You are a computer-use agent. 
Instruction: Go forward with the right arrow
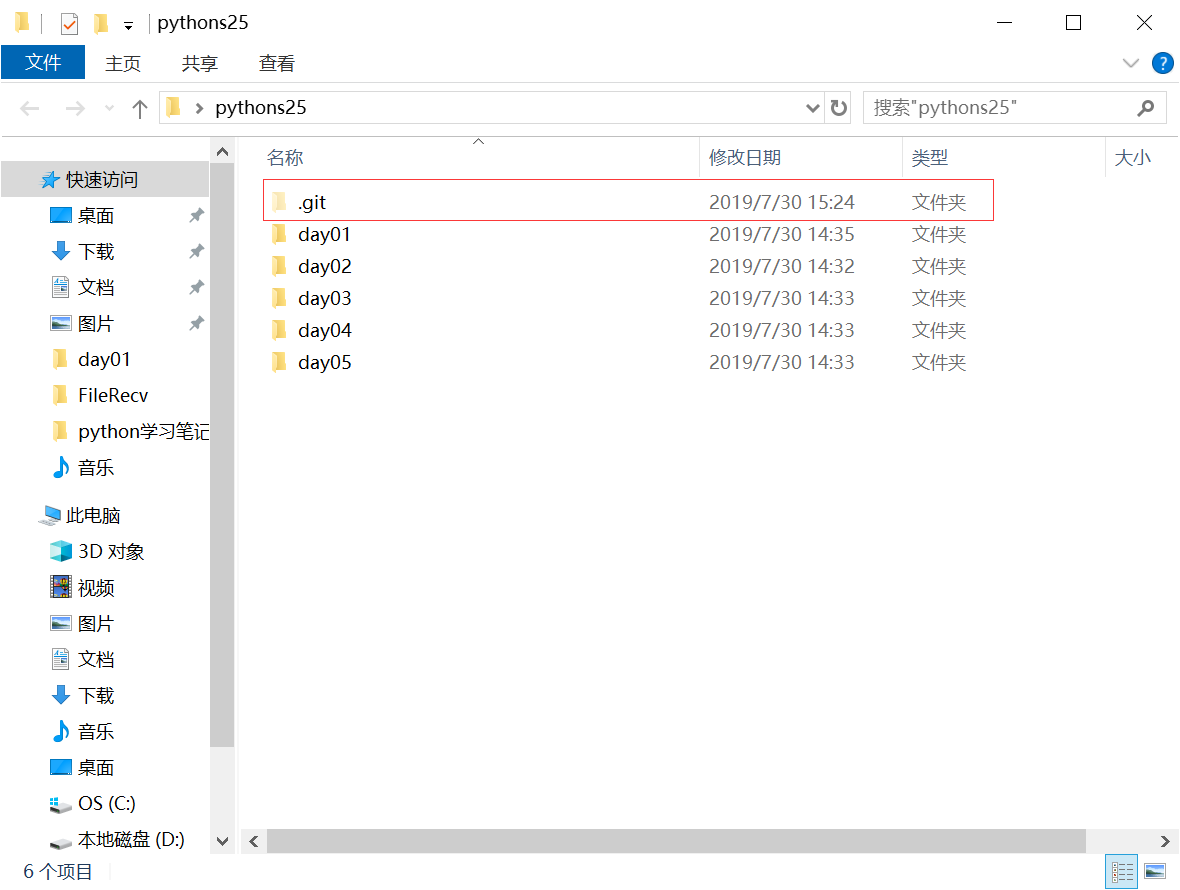75,108
